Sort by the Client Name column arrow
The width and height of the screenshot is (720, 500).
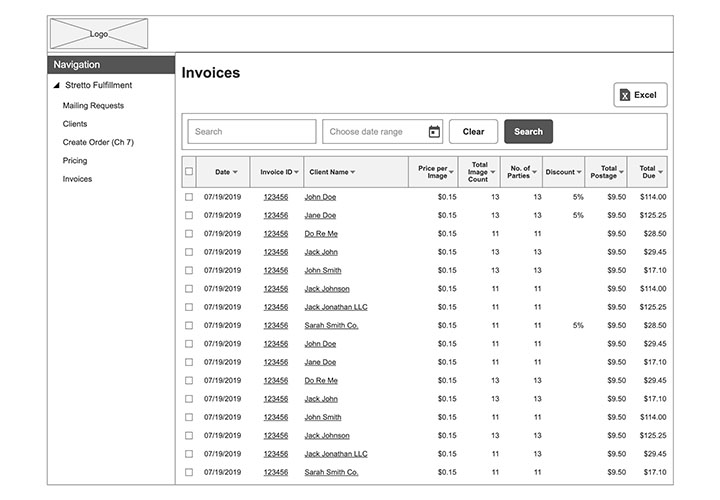353,172
